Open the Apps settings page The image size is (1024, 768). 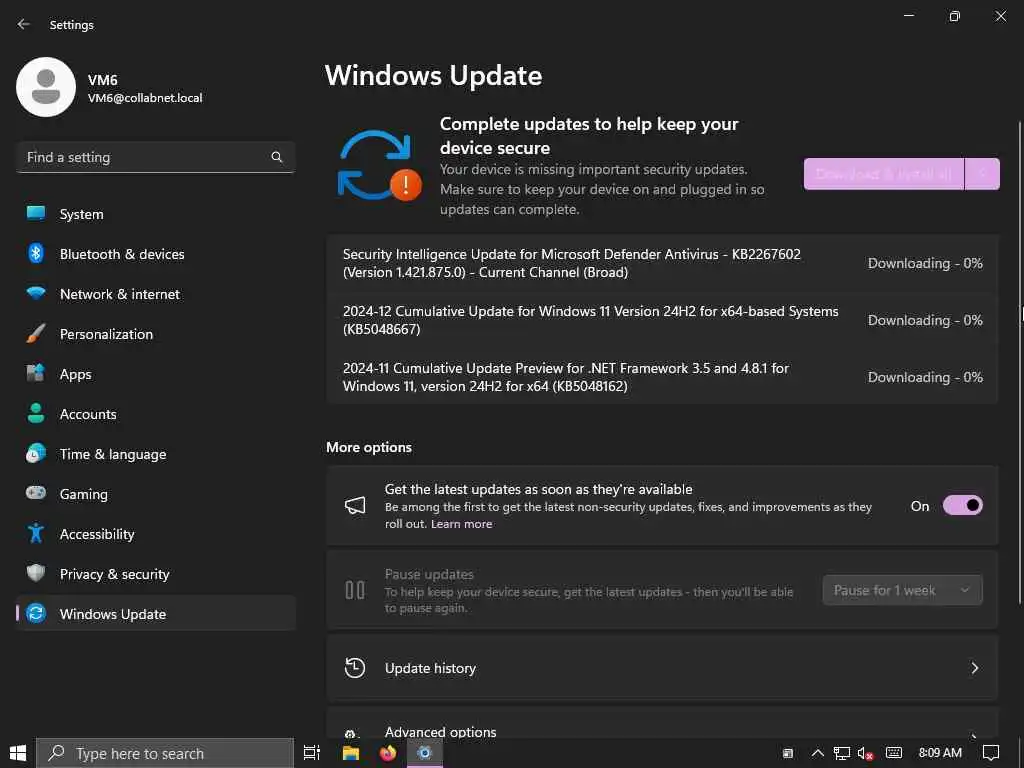[156, 374]
